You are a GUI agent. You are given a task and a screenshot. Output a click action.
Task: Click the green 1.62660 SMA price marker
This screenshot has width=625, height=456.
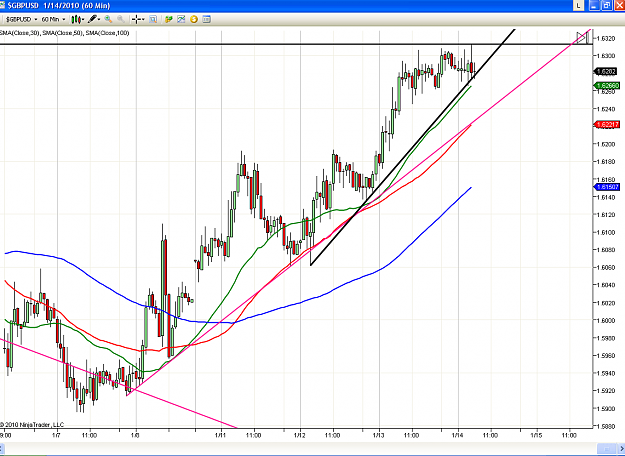click(x=607, y=86)
